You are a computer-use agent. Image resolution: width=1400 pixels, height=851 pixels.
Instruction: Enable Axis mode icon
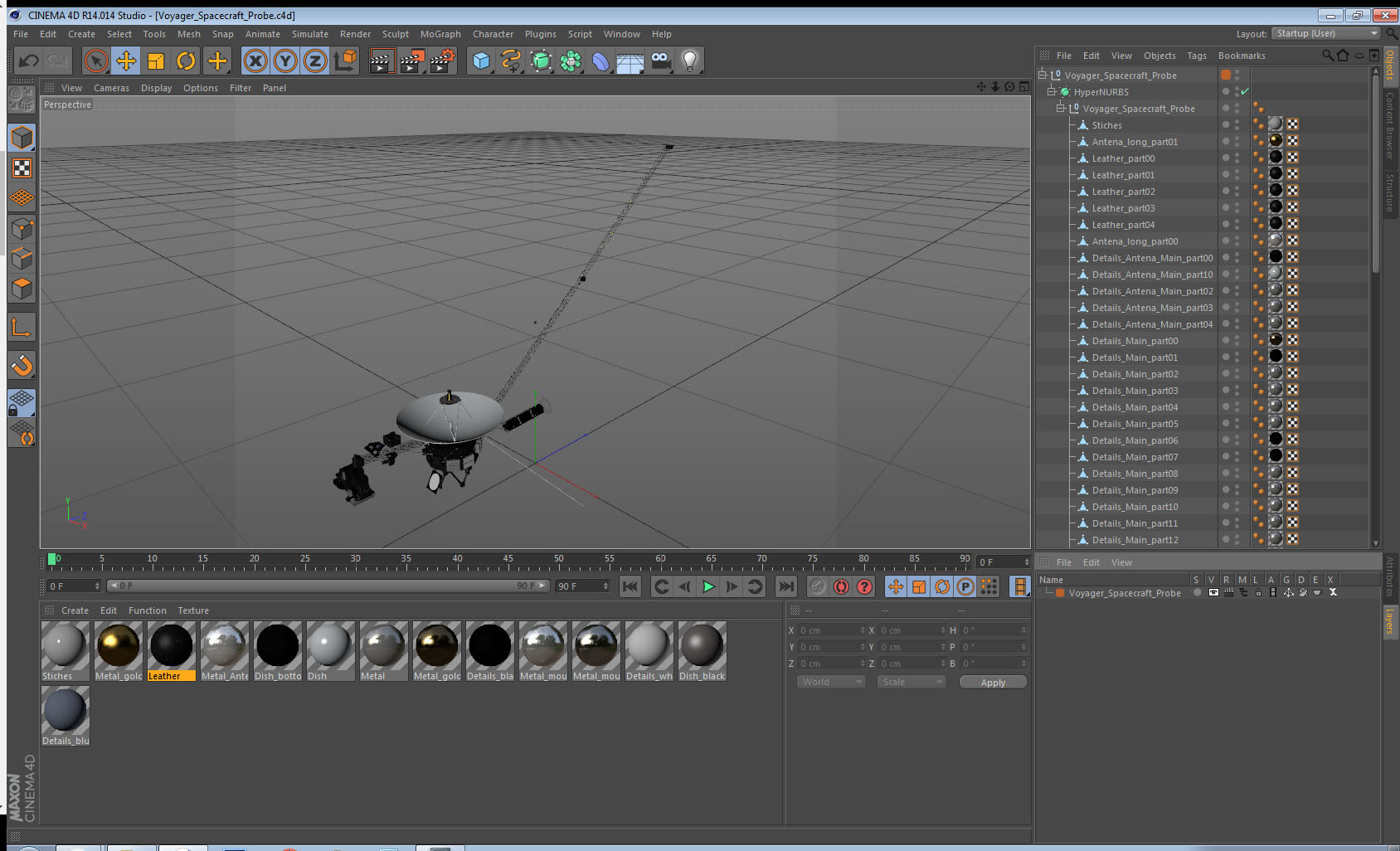coord(22,328)
